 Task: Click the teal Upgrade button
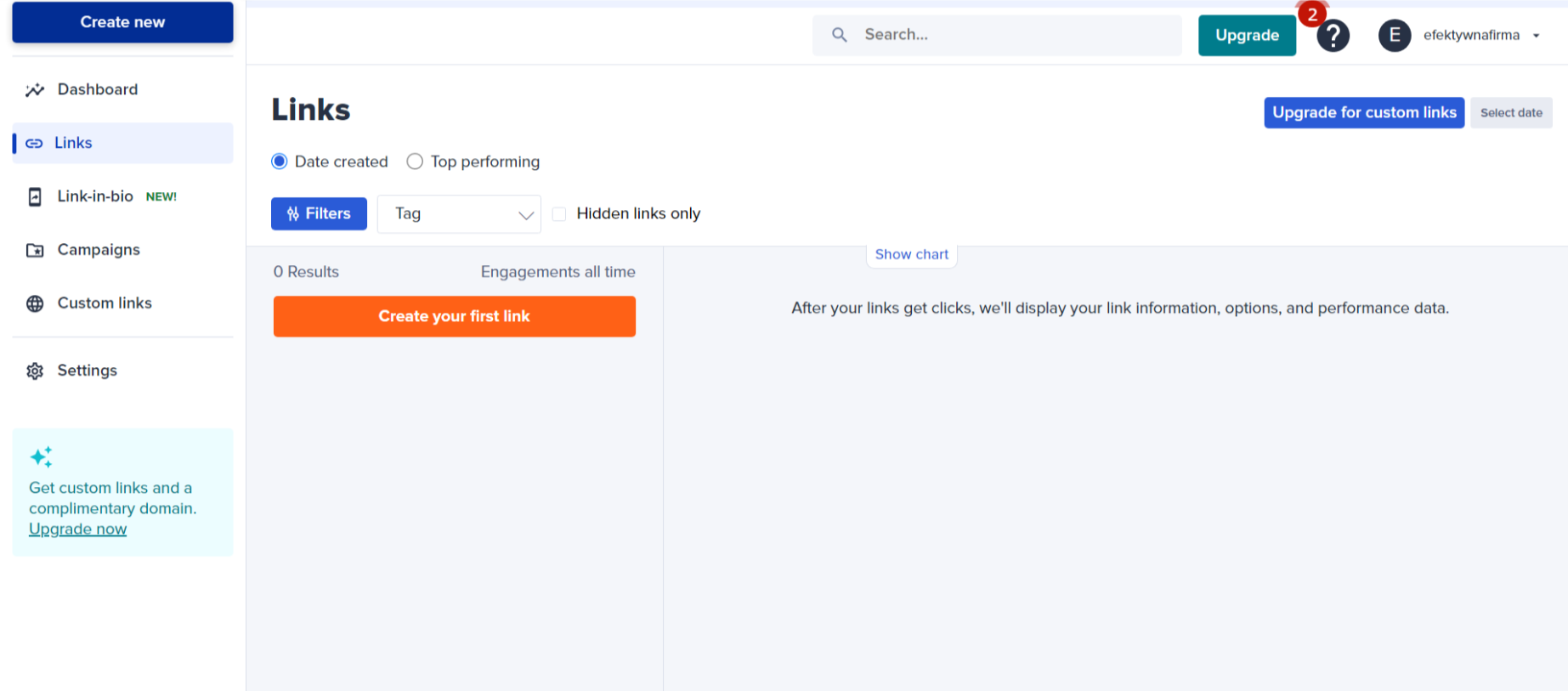point(1247,36)
